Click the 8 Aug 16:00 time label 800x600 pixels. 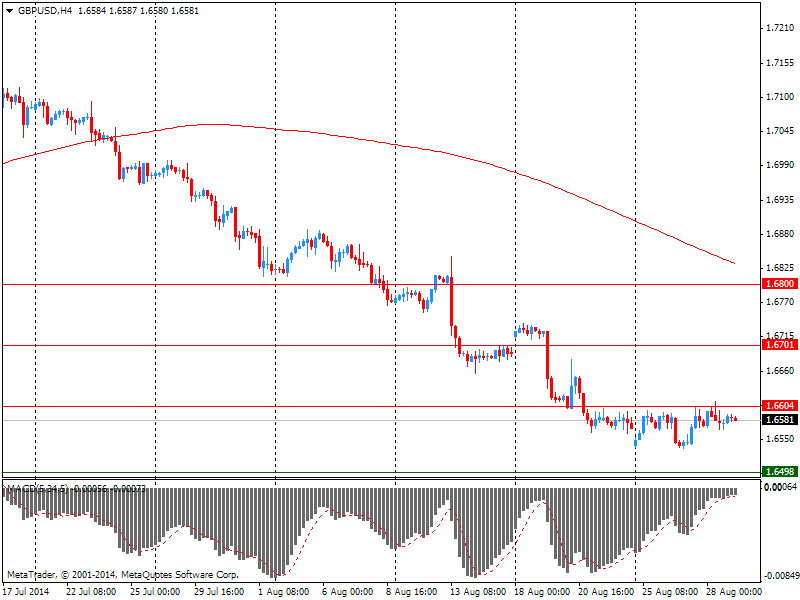pyautogui.click(x=412, y=592)
